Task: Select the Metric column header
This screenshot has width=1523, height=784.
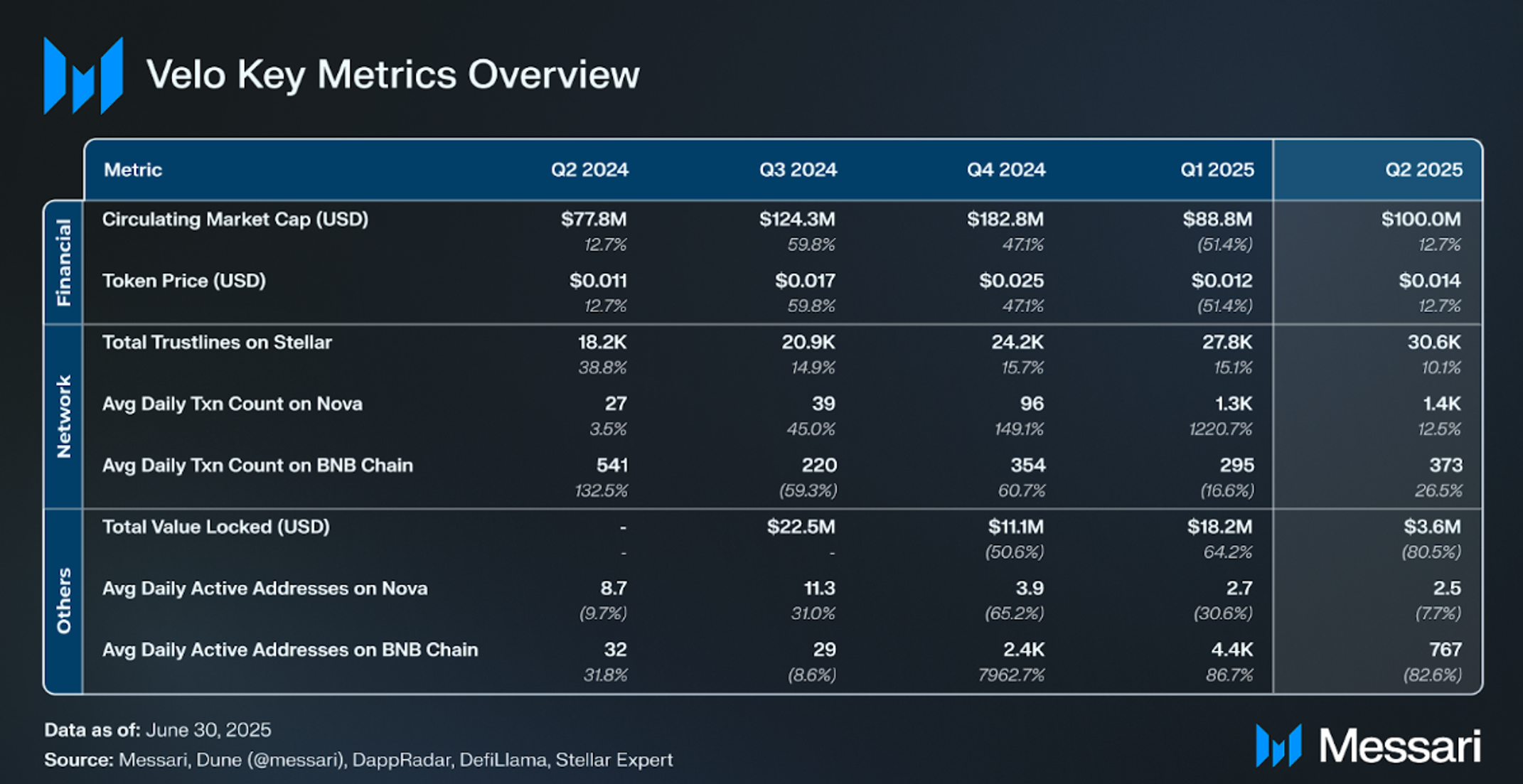Action: click(x=133, y=170)
